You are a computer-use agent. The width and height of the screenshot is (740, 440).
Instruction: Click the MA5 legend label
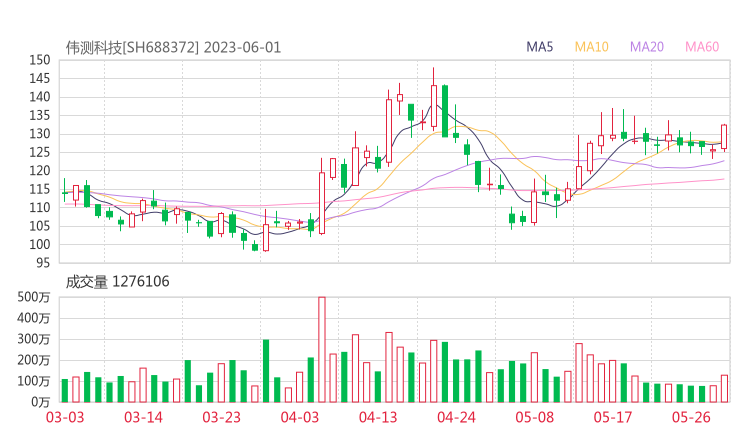pyautogui.click(x=539, y=47)
